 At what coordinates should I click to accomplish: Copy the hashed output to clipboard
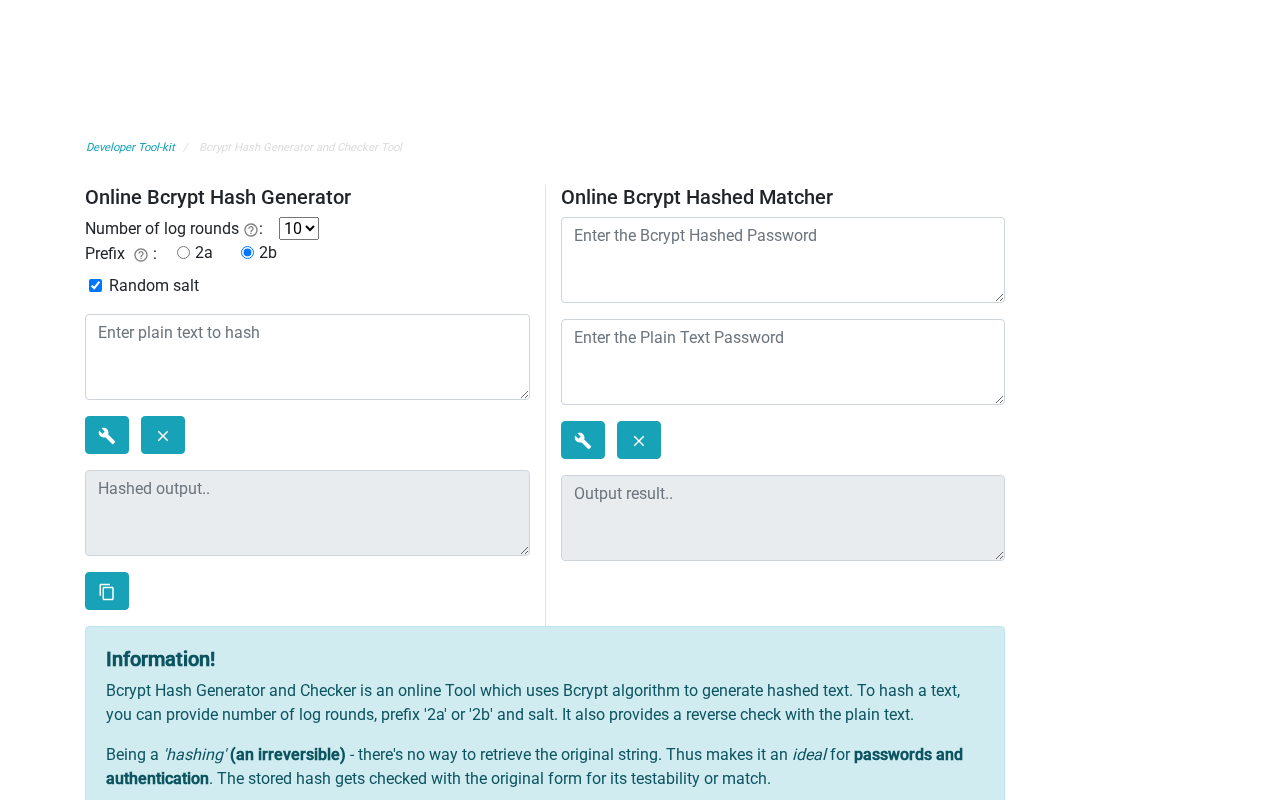107,591
